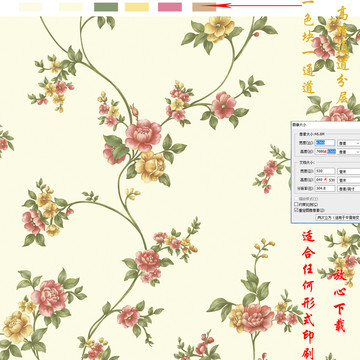Pick the green color block swatch

click(x=106, y=7)
